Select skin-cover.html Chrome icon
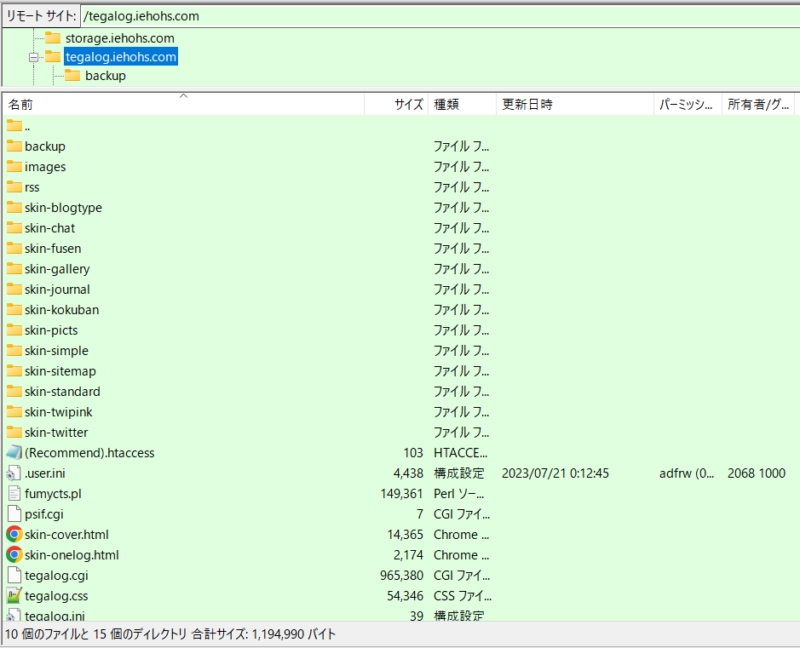The height and width of the screenshot is (648, 800). coord(14,534)
